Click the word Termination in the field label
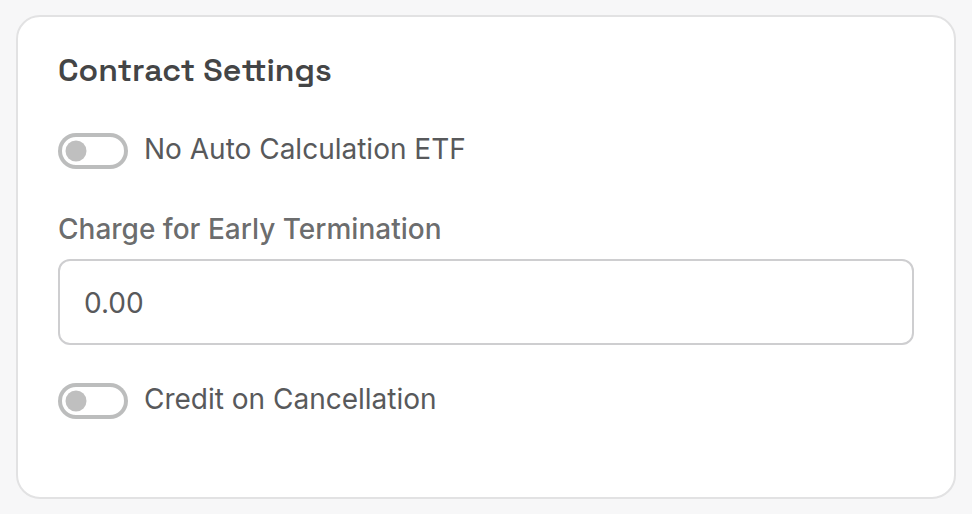This screenshot has height=514, width=972. (x=362, y=229)
